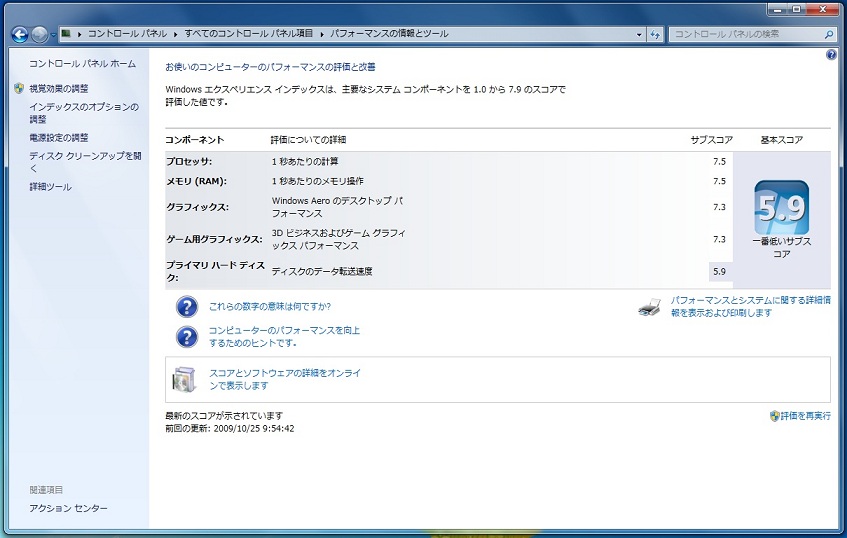Select コントロール パネル breadcrumb
The image size is (847, 538).
tap(127, 33)
